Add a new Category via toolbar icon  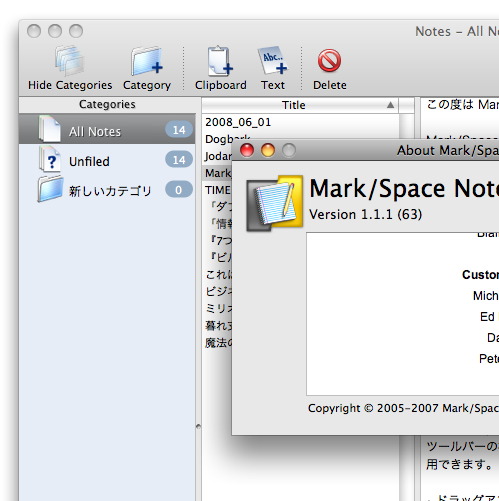(147, 61)
